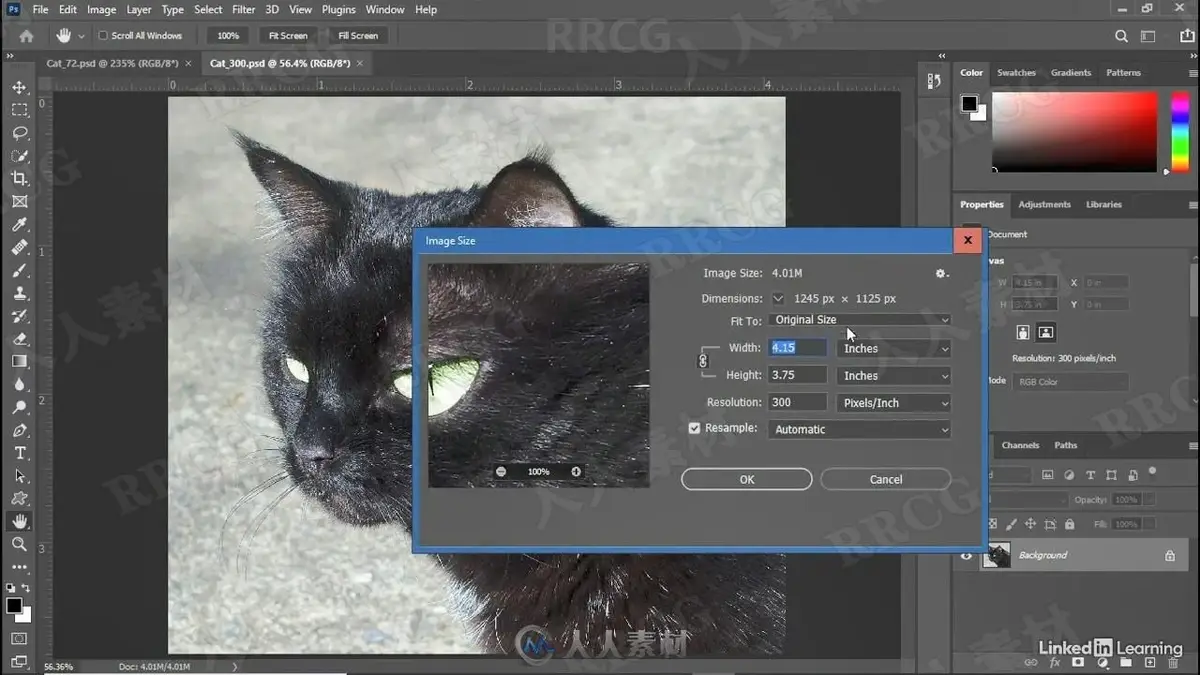
Task: Click the Width value field 4.15
Action: tap(797, 348)
